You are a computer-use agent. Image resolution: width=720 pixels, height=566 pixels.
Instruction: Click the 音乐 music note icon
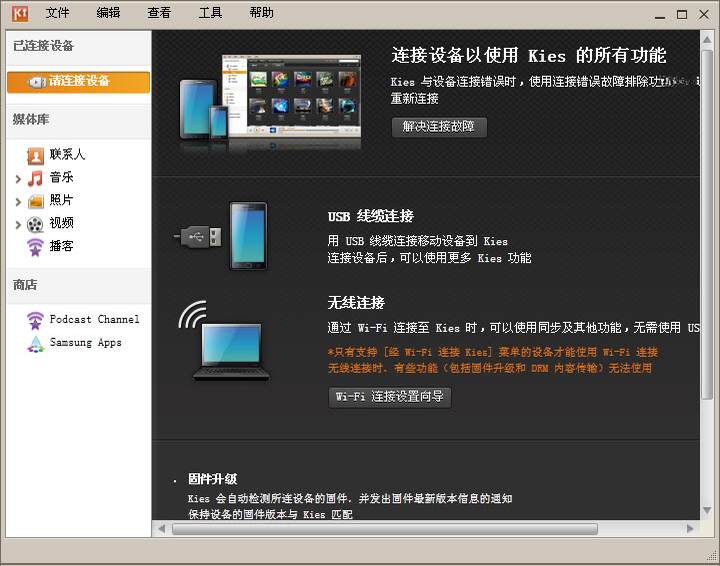35,178
